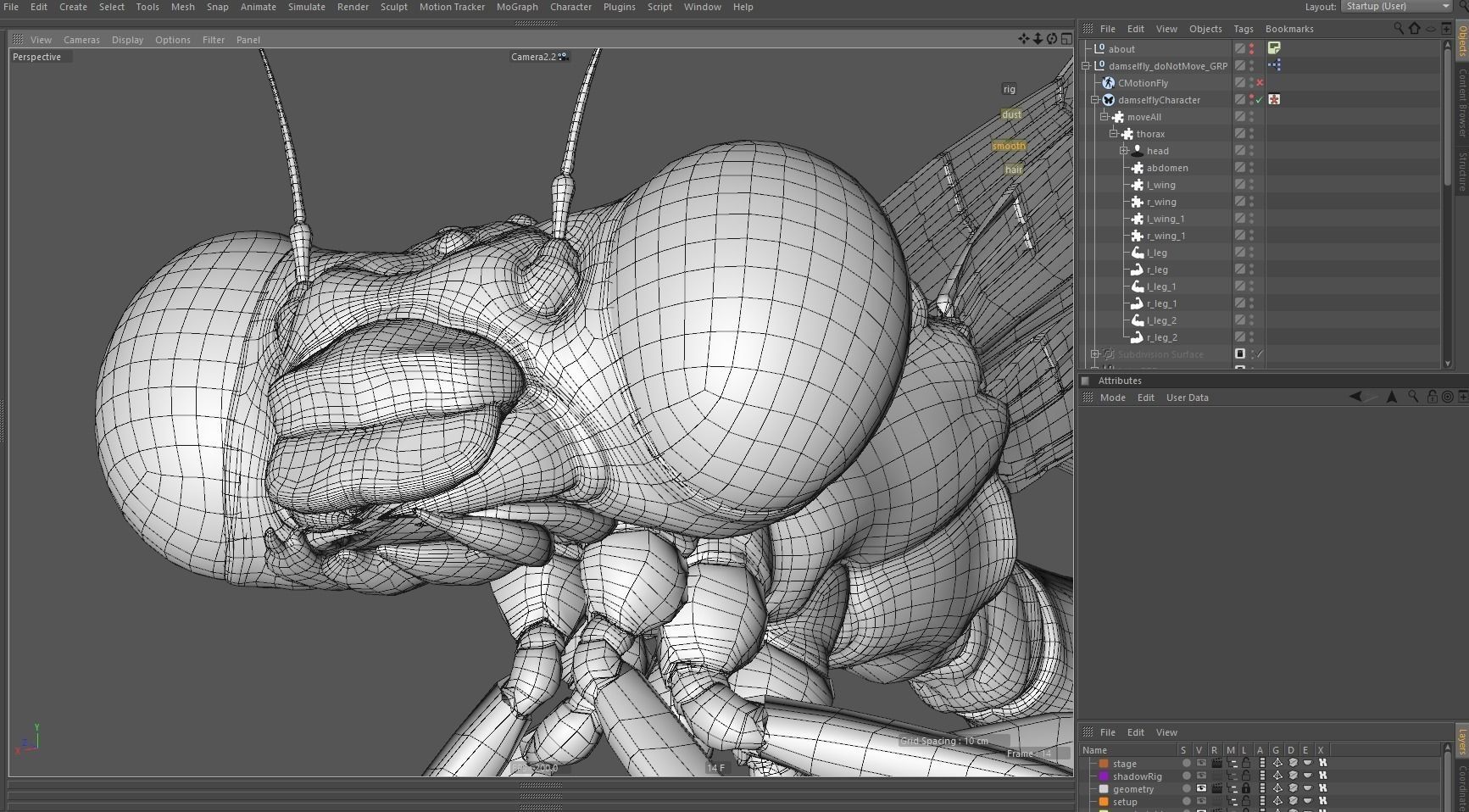This screenshot has height=812, width=1469.
Task: Switch to the Content Browser side tab
Action: 1462,102
